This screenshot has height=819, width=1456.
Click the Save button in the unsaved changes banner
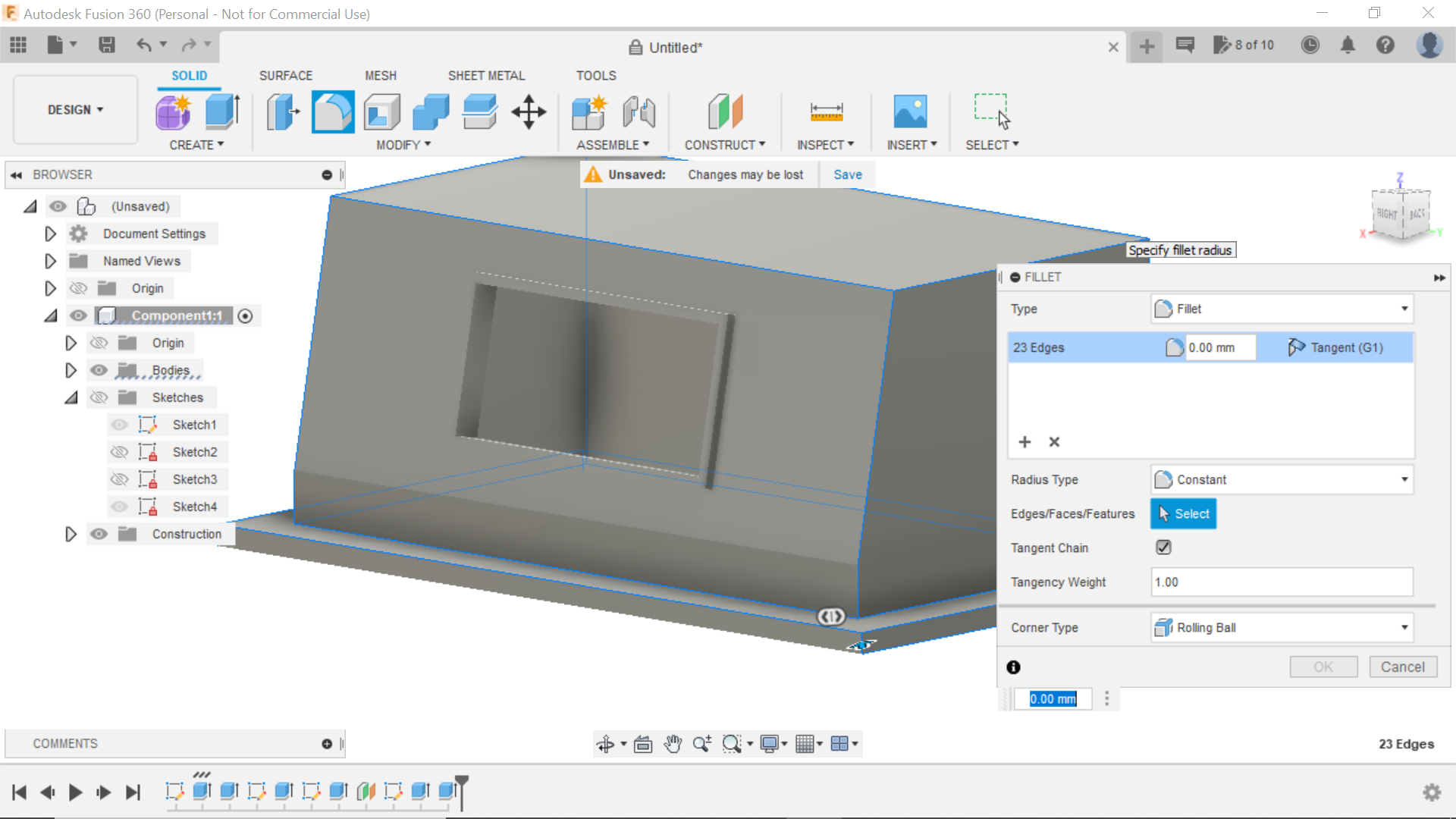point(847,174)
